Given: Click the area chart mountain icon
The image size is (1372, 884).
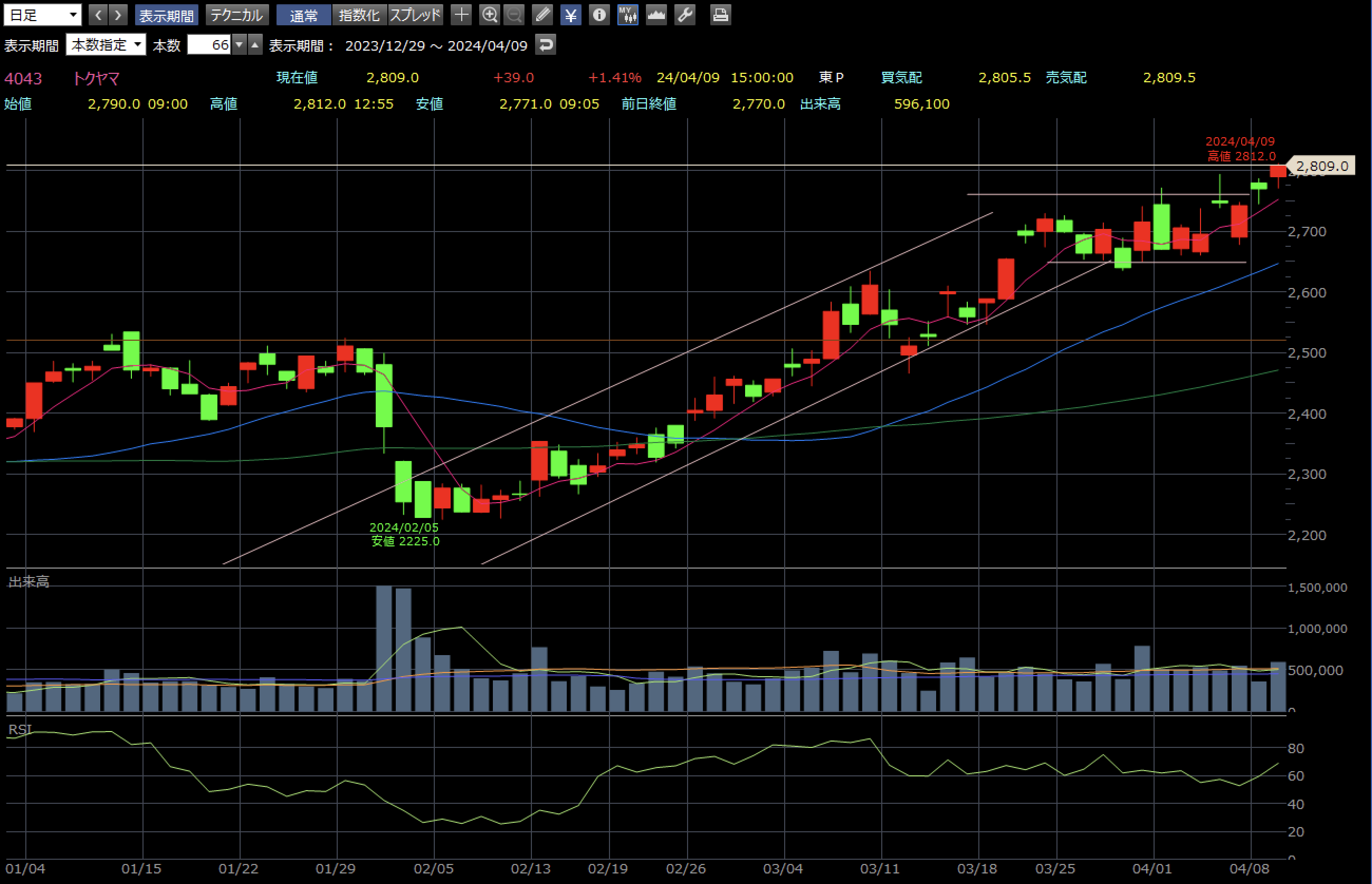Looking at the screenshot, I should coord(656,15).
